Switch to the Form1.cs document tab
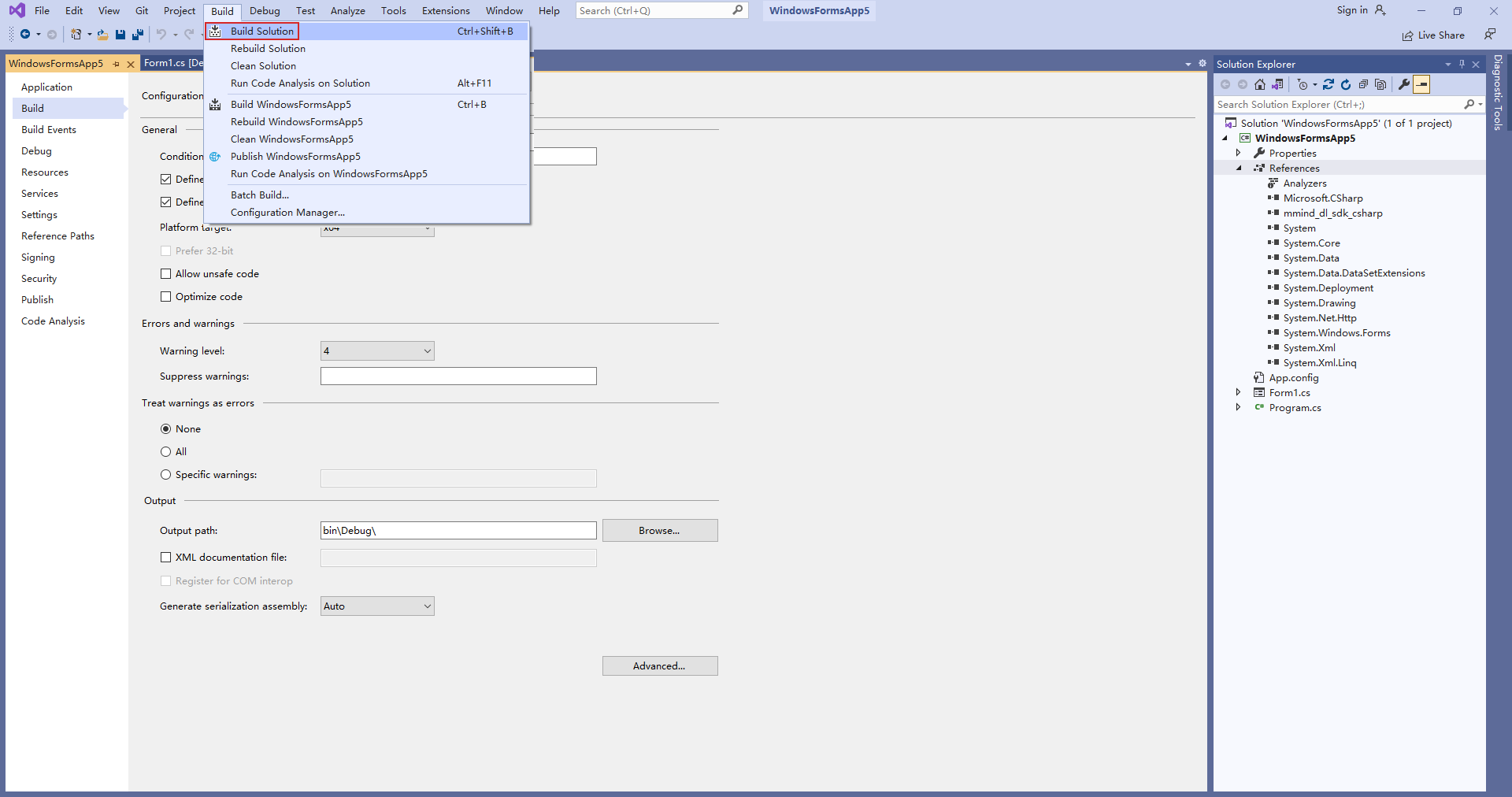The image size is (1512, 797). point(172,63)
